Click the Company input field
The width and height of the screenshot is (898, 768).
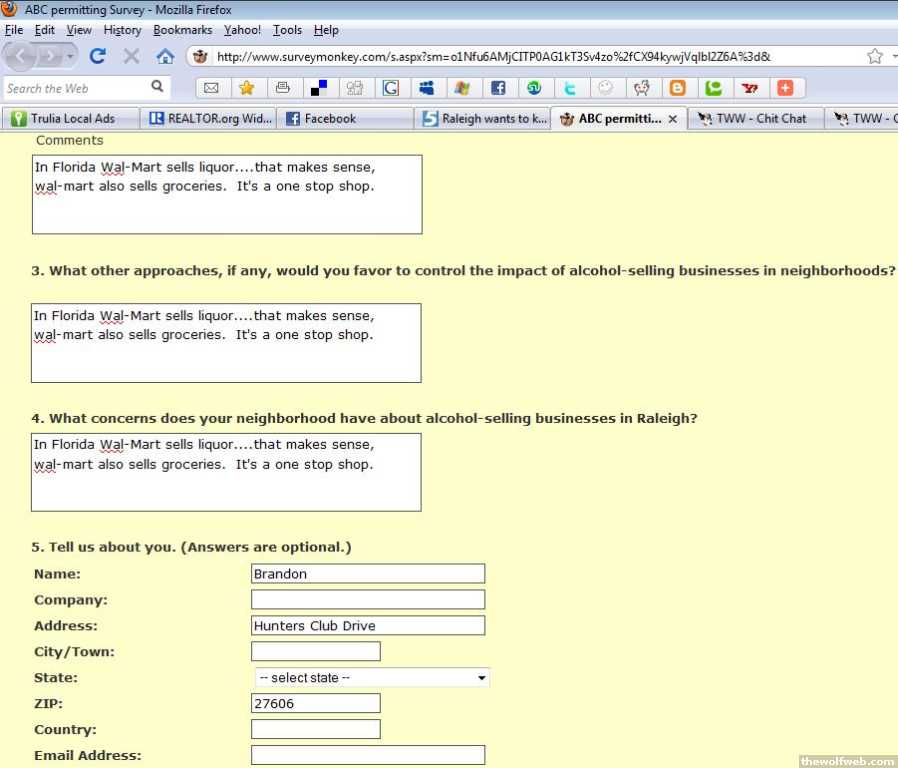(367, 600)
